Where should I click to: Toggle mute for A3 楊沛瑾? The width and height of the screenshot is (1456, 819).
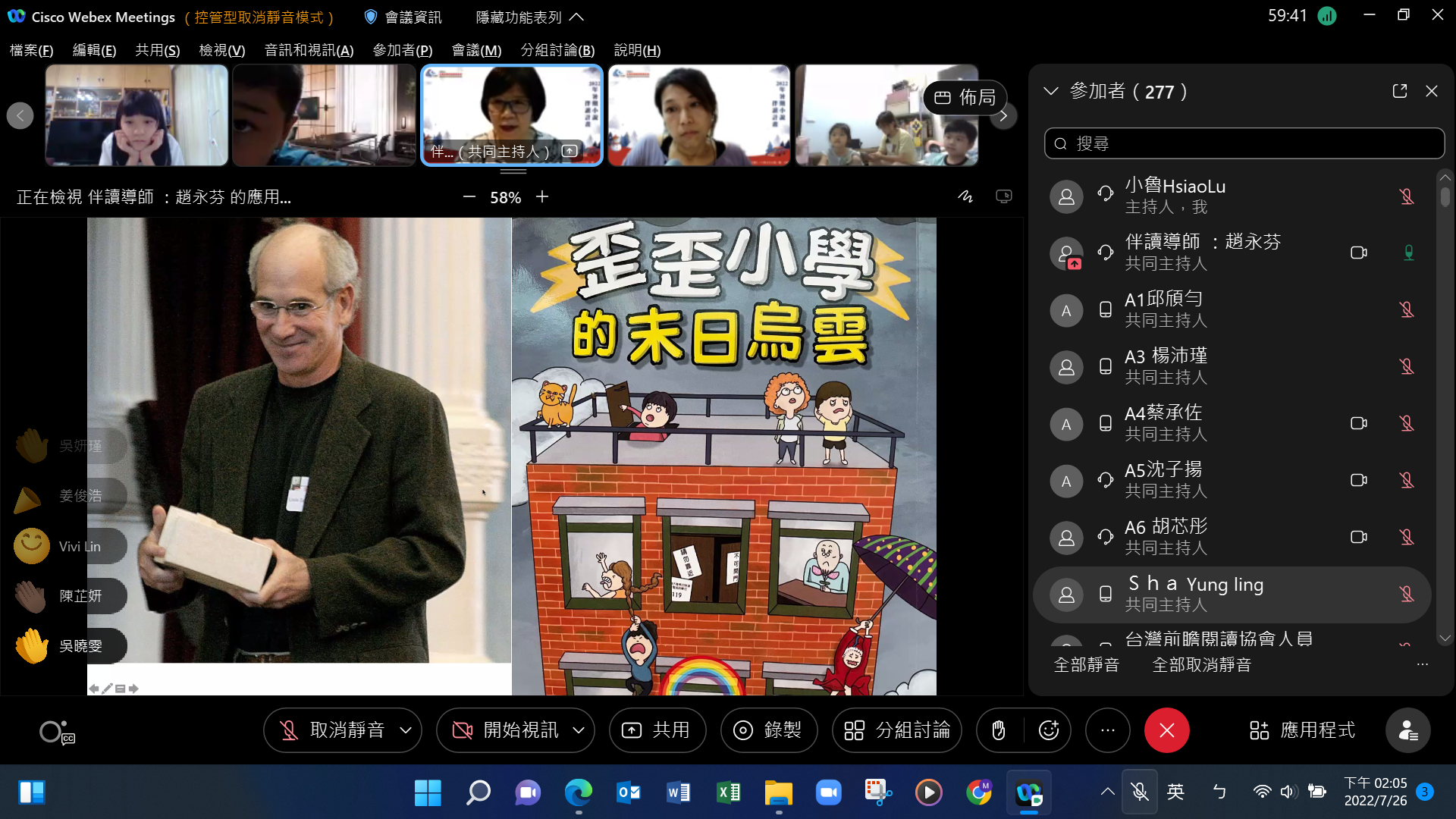pyautogui.click(x=1407, y=366)
